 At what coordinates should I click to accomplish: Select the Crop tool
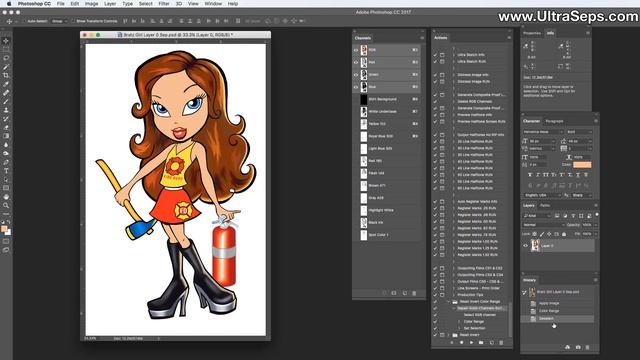click(x=6, y=76)
